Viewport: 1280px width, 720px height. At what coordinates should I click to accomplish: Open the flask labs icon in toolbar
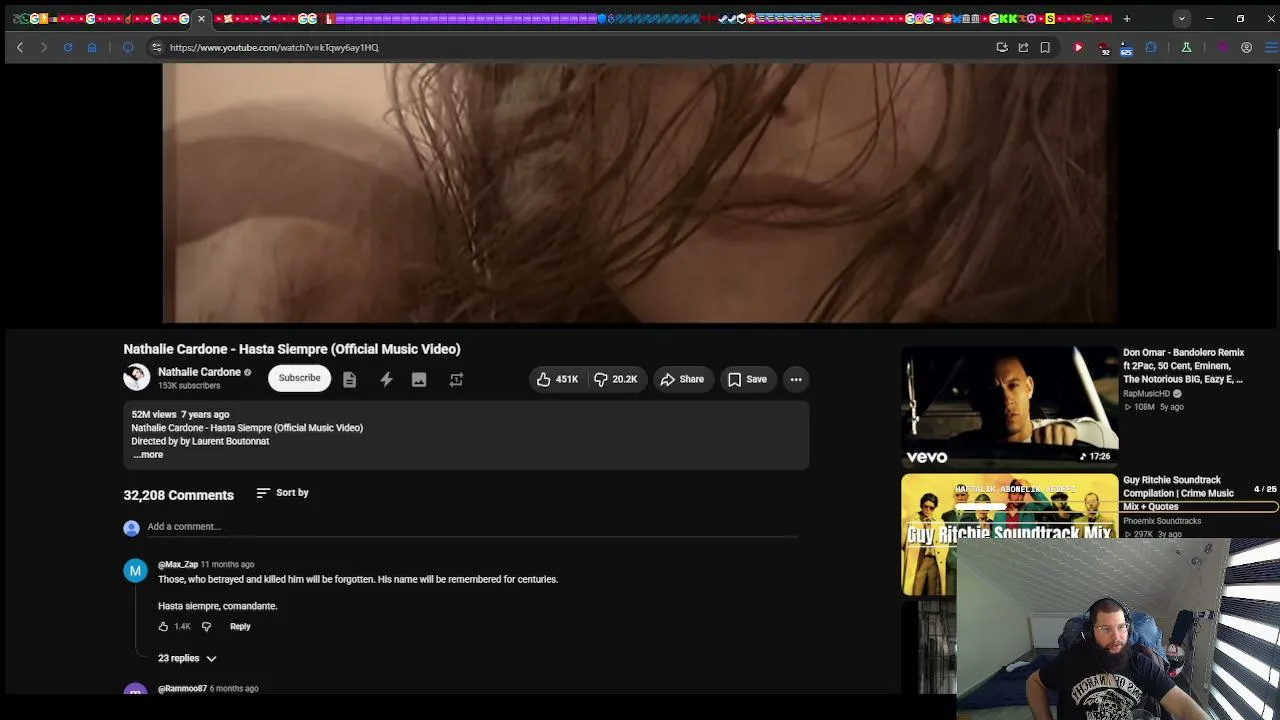(1186, 47)
